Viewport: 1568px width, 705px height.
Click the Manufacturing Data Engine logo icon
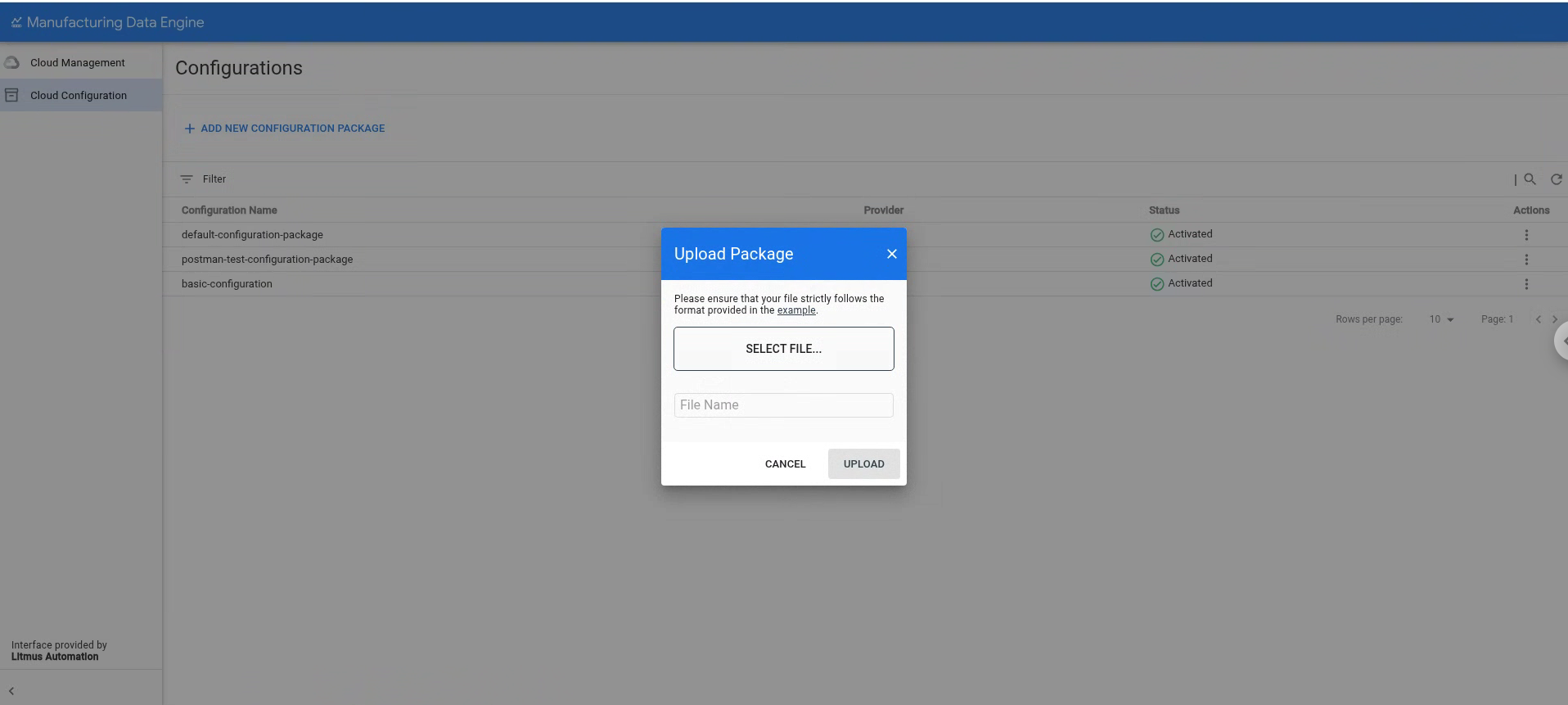tap(16, 23)
